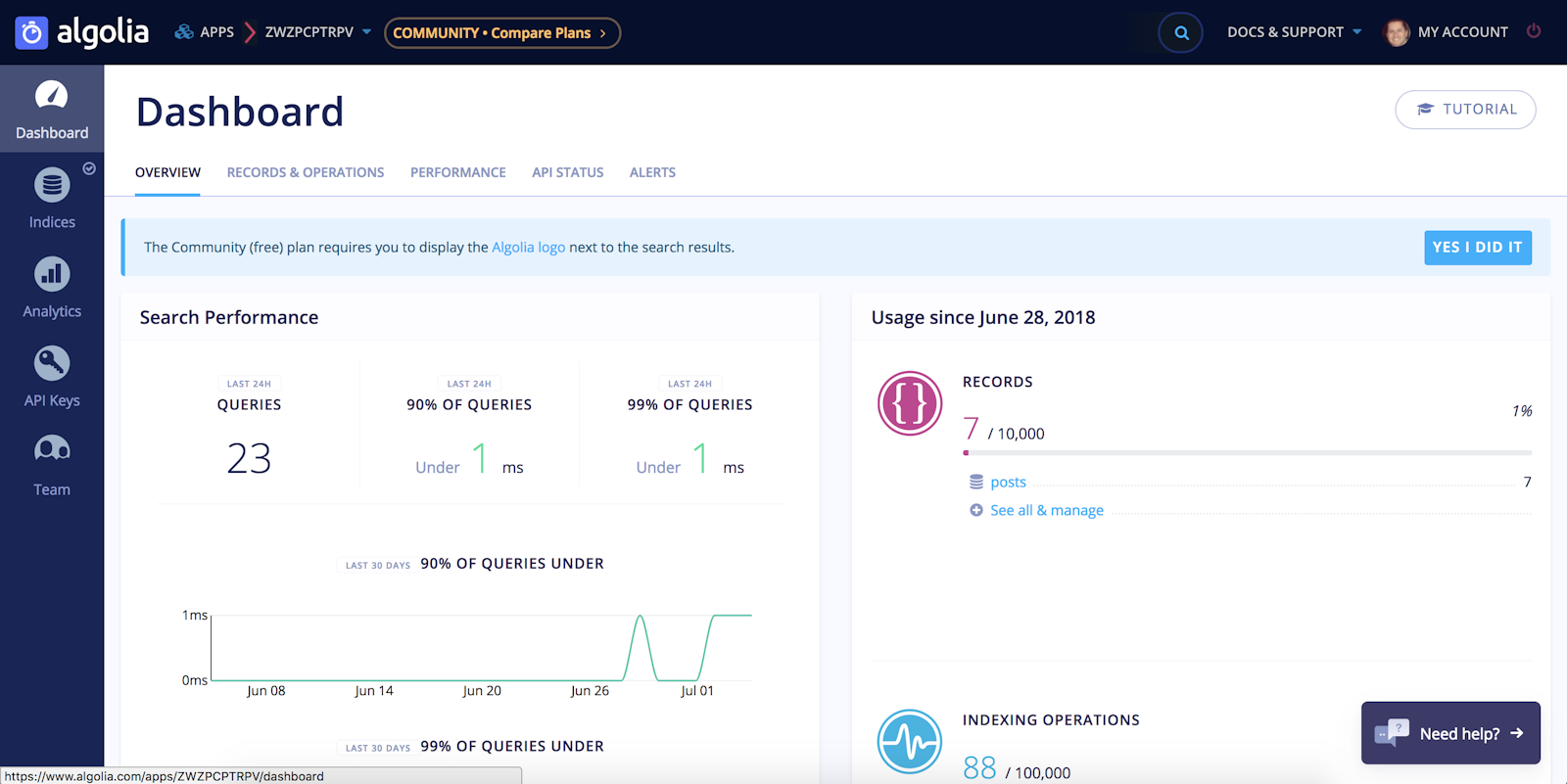Open the API Status tab

[x=568, y=172]
